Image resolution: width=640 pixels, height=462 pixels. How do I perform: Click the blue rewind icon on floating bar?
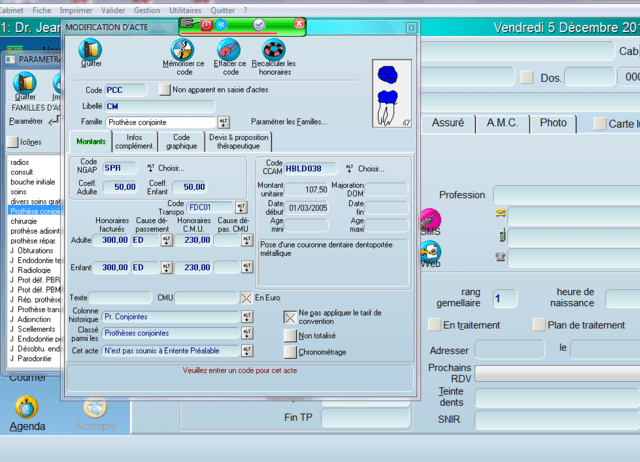pos(222,24)
